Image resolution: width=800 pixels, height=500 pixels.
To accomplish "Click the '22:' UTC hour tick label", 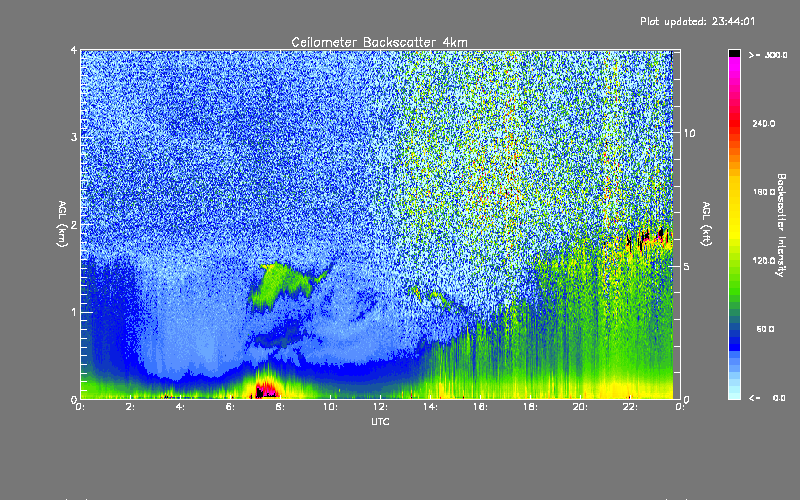I will pos(631,407).
